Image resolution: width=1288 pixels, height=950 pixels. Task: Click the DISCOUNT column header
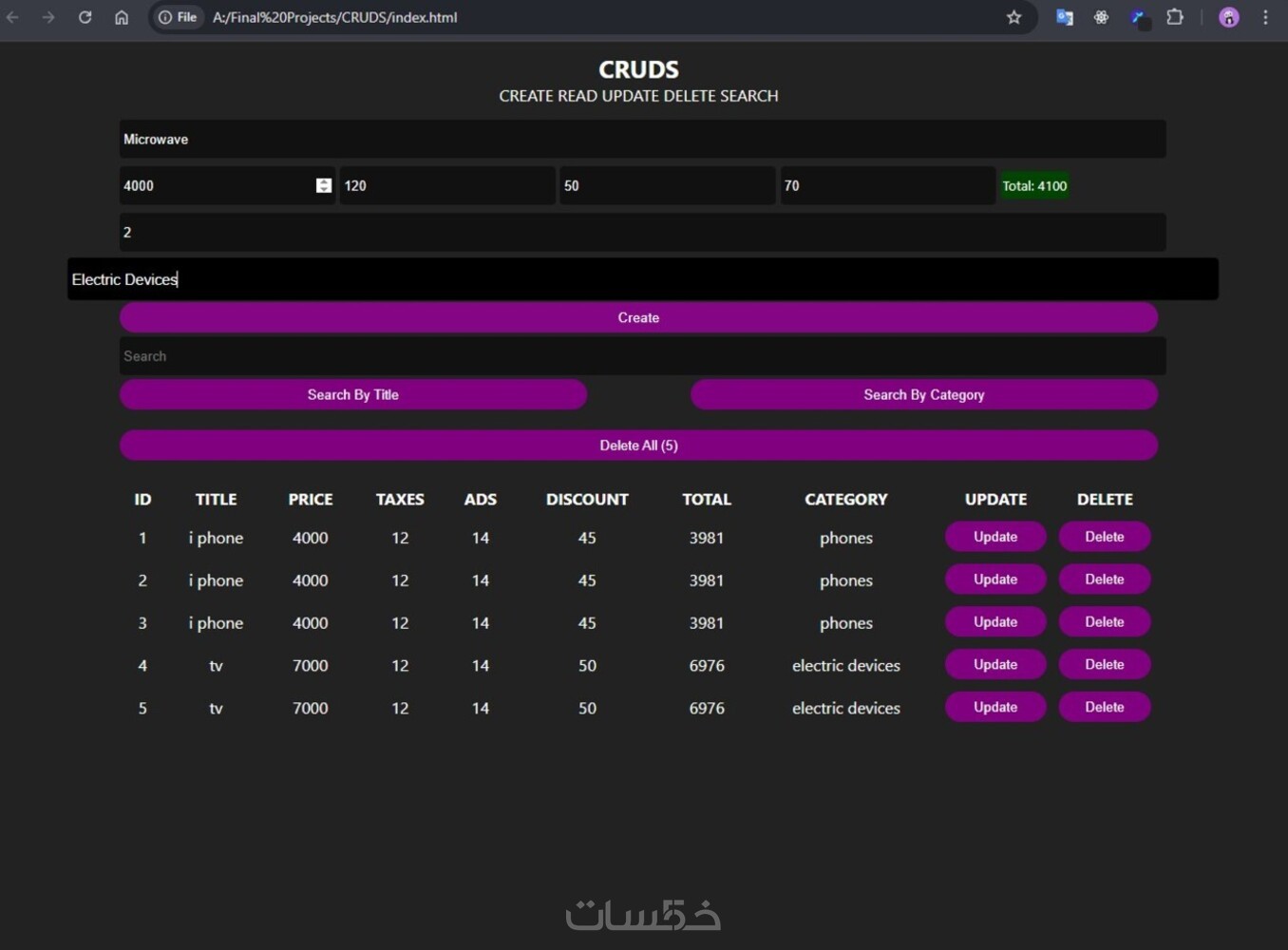click(587, 499)
